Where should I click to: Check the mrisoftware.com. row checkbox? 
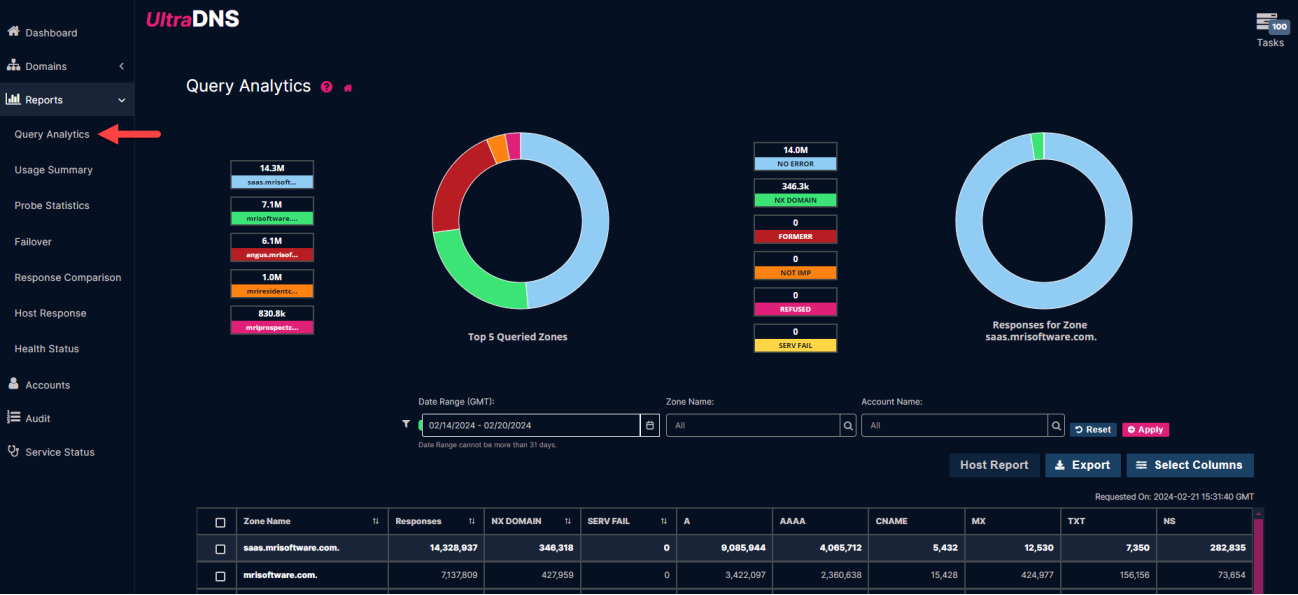coord(220,576)
